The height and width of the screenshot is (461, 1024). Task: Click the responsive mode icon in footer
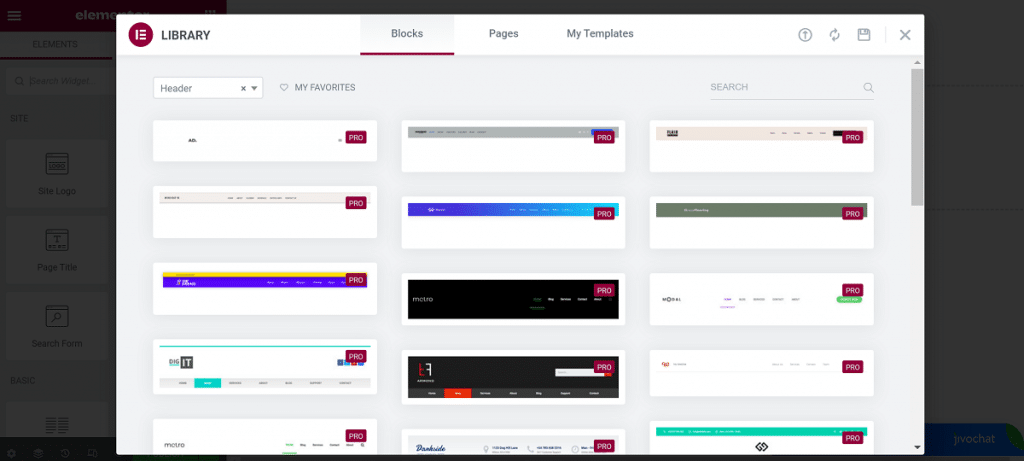92,453
